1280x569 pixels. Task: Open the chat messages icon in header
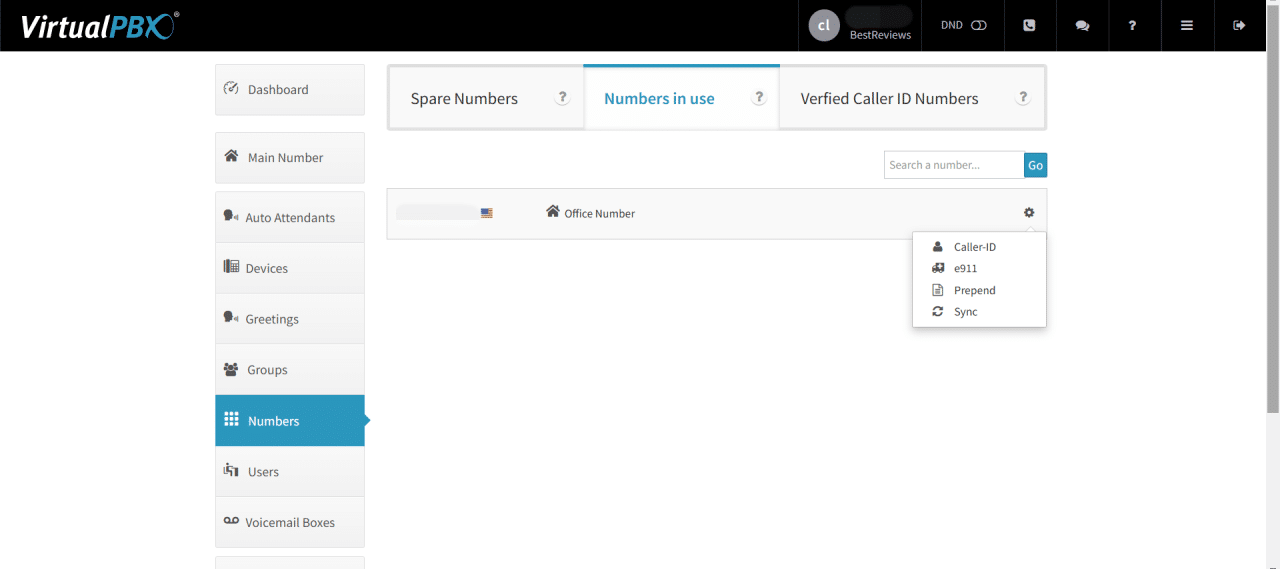click(1082, 25)
